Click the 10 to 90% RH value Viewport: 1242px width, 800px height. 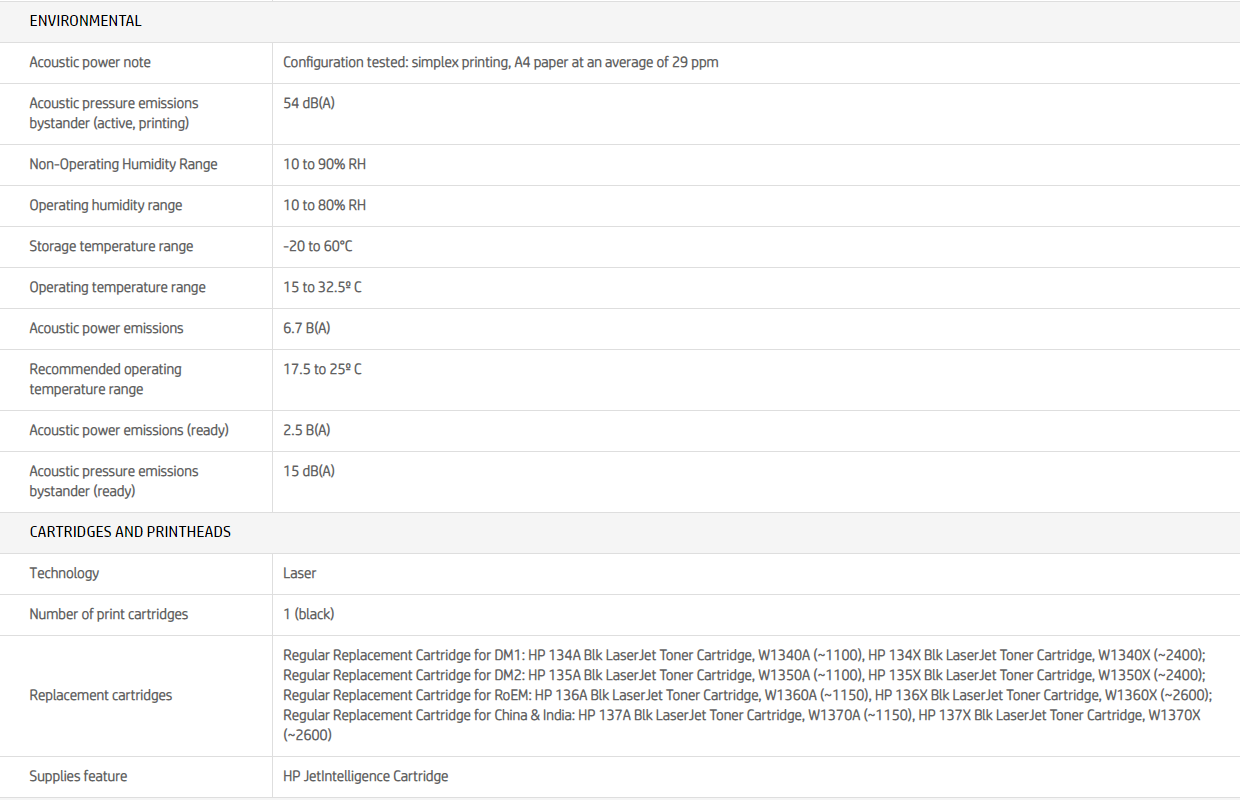click(324, 164)
